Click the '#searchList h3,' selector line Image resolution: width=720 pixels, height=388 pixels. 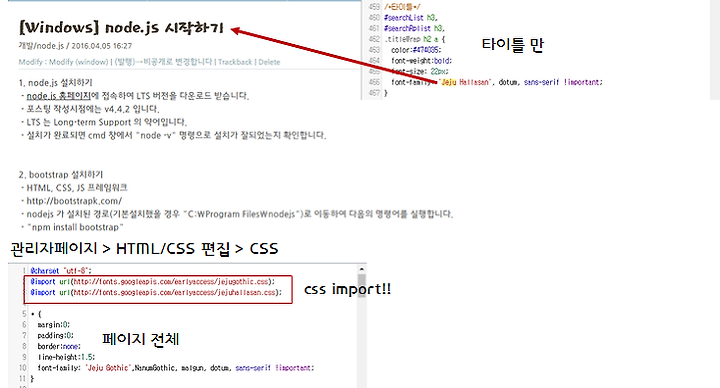411,18
